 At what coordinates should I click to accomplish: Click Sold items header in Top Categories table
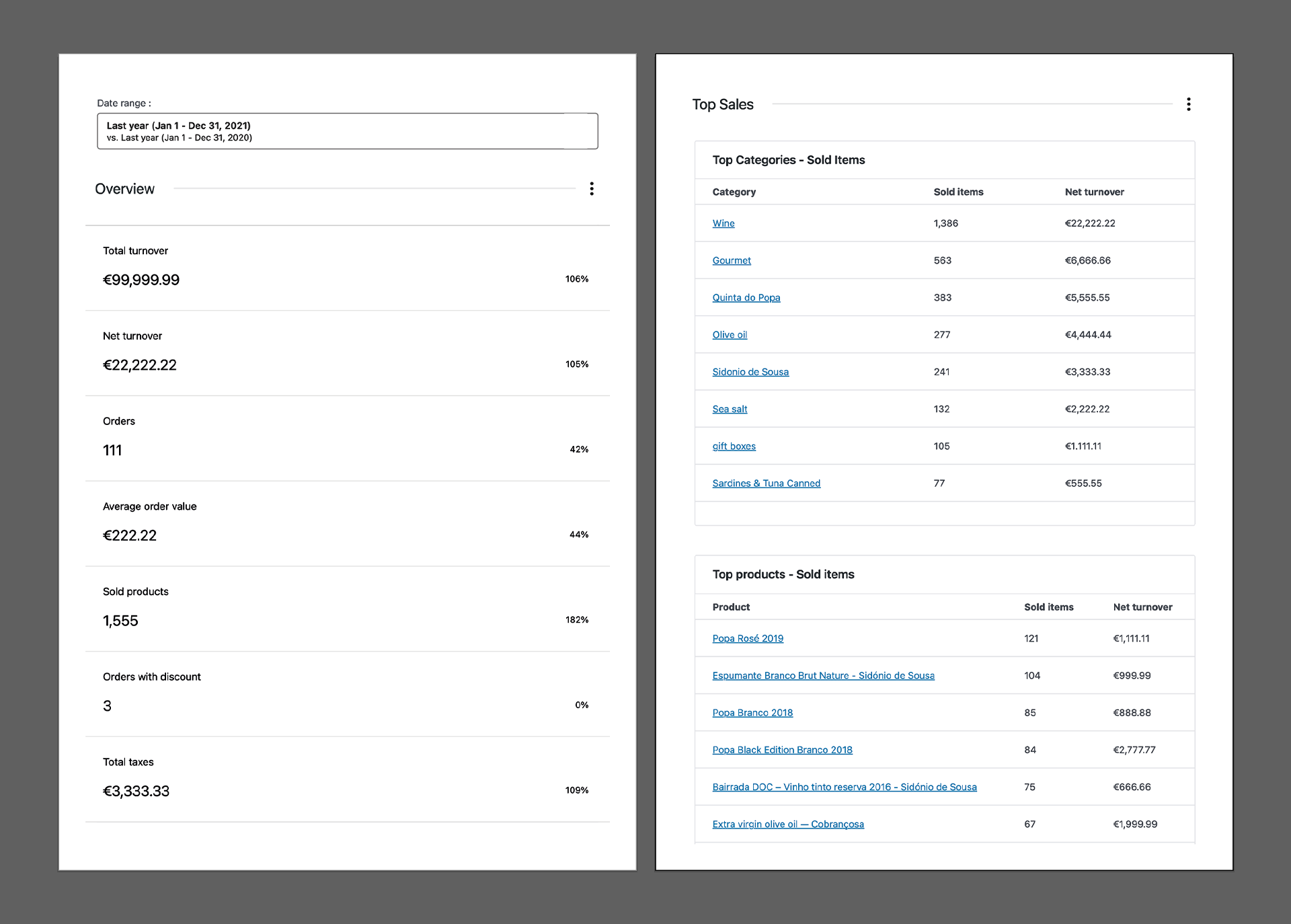pos(958,192)
